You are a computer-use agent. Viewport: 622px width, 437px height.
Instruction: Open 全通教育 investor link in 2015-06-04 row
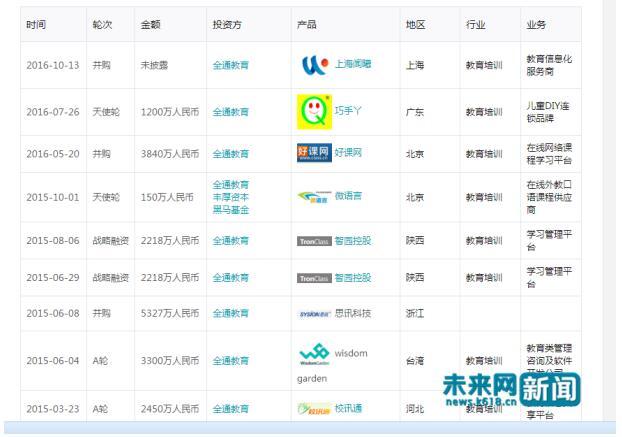coord(230,360)
